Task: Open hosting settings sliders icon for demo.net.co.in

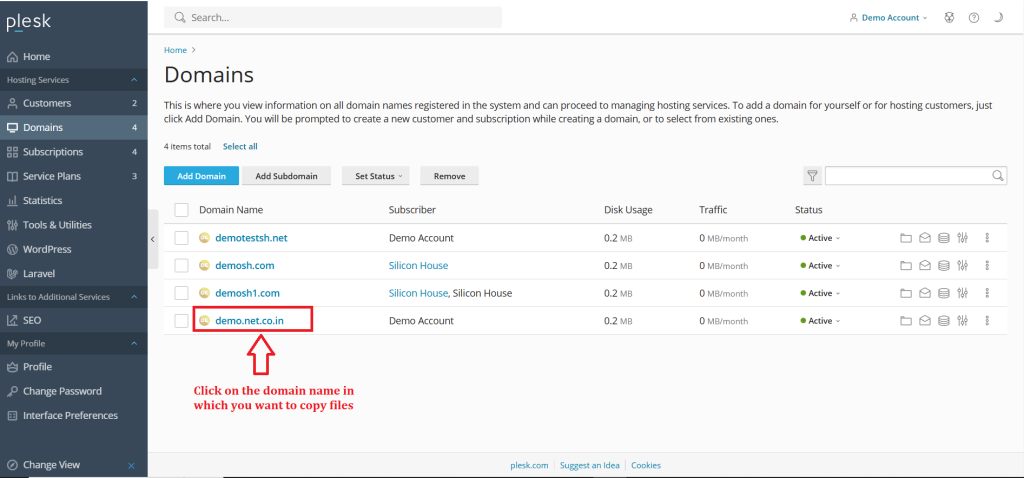Action: [x=962, y=321]
